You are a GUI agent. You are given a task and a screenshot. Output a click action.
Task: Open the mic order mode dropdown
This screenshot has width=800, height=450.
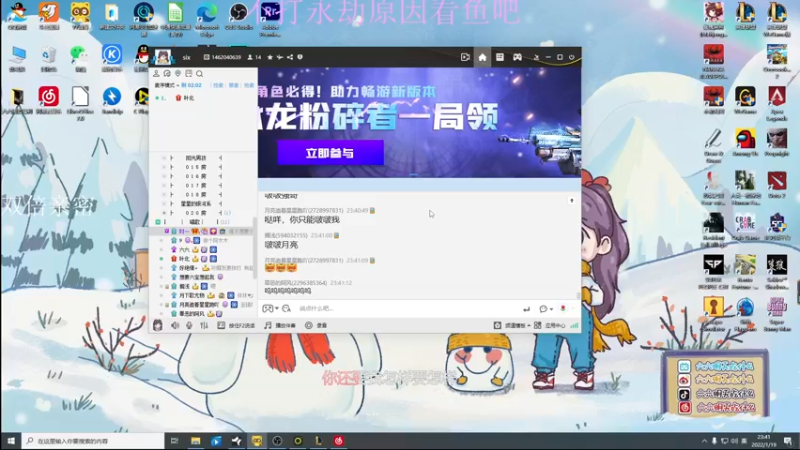tap(166, 85)
